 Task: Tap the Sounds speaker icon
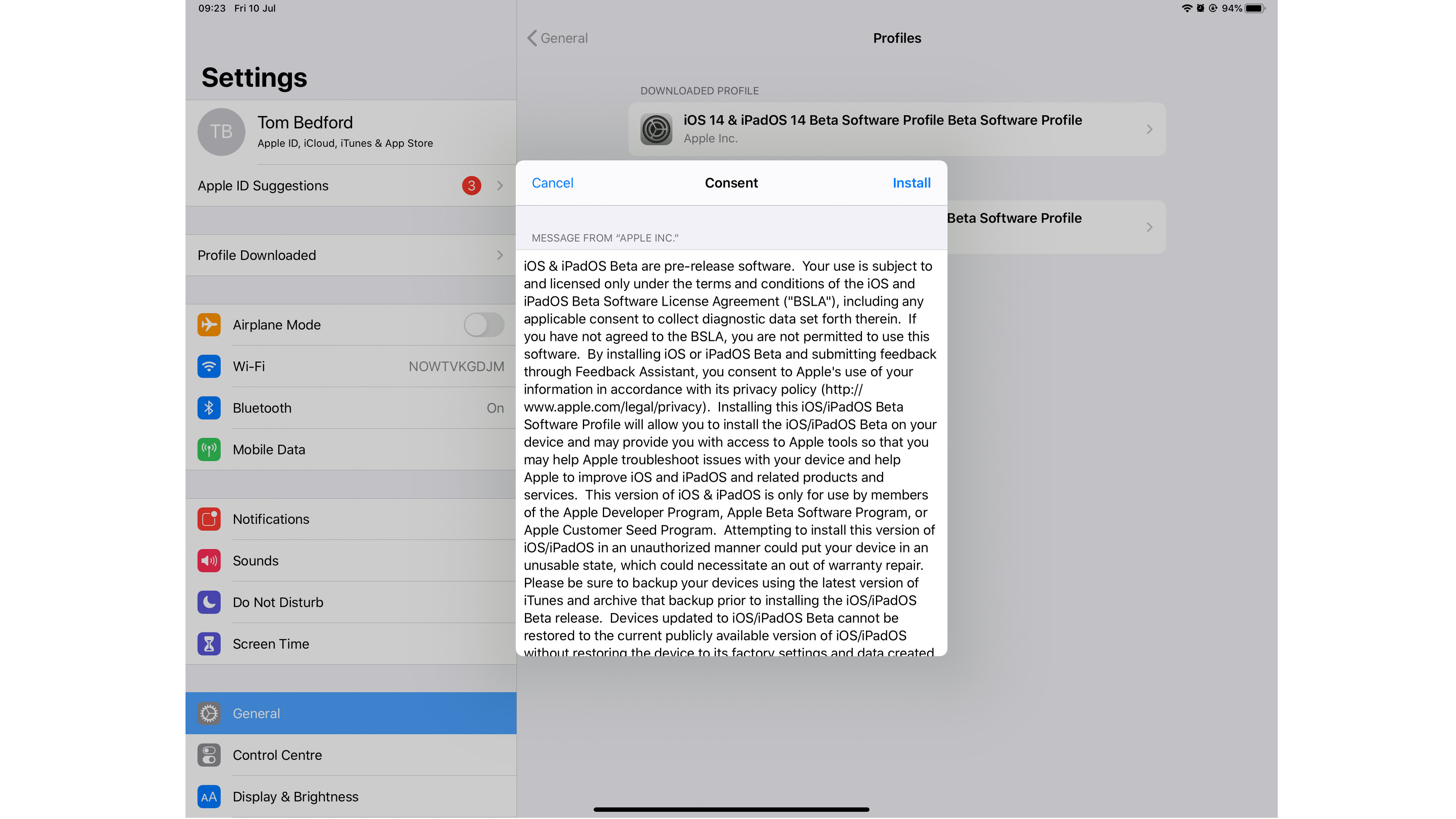pyautogui.click(x=209, y=561)
